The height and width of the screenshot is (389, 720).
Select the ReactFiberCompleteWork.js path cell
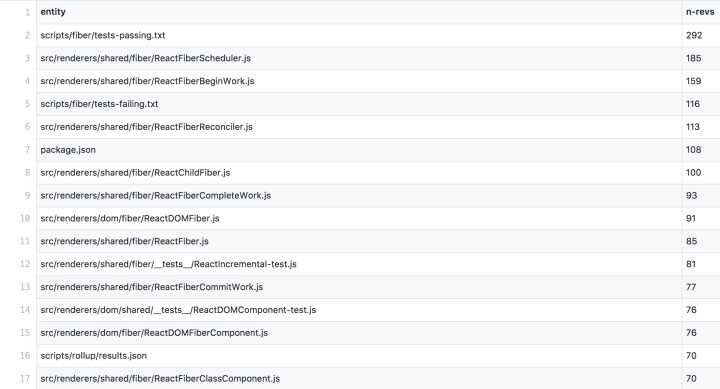(x=359, y=196)
